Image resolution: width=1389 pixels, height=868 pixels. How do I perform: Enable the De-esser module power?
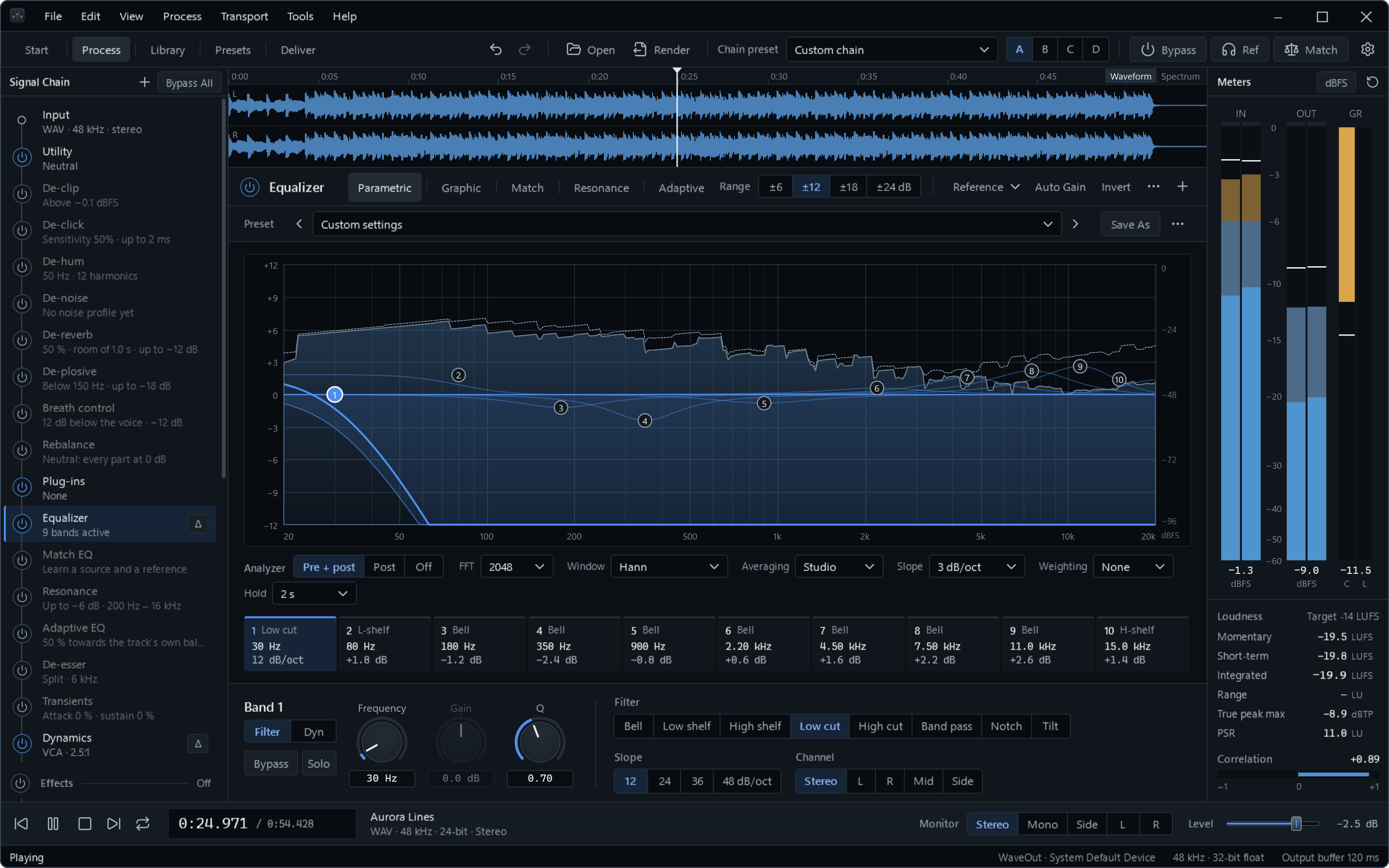pyautogui.click(x=22, y=670)
